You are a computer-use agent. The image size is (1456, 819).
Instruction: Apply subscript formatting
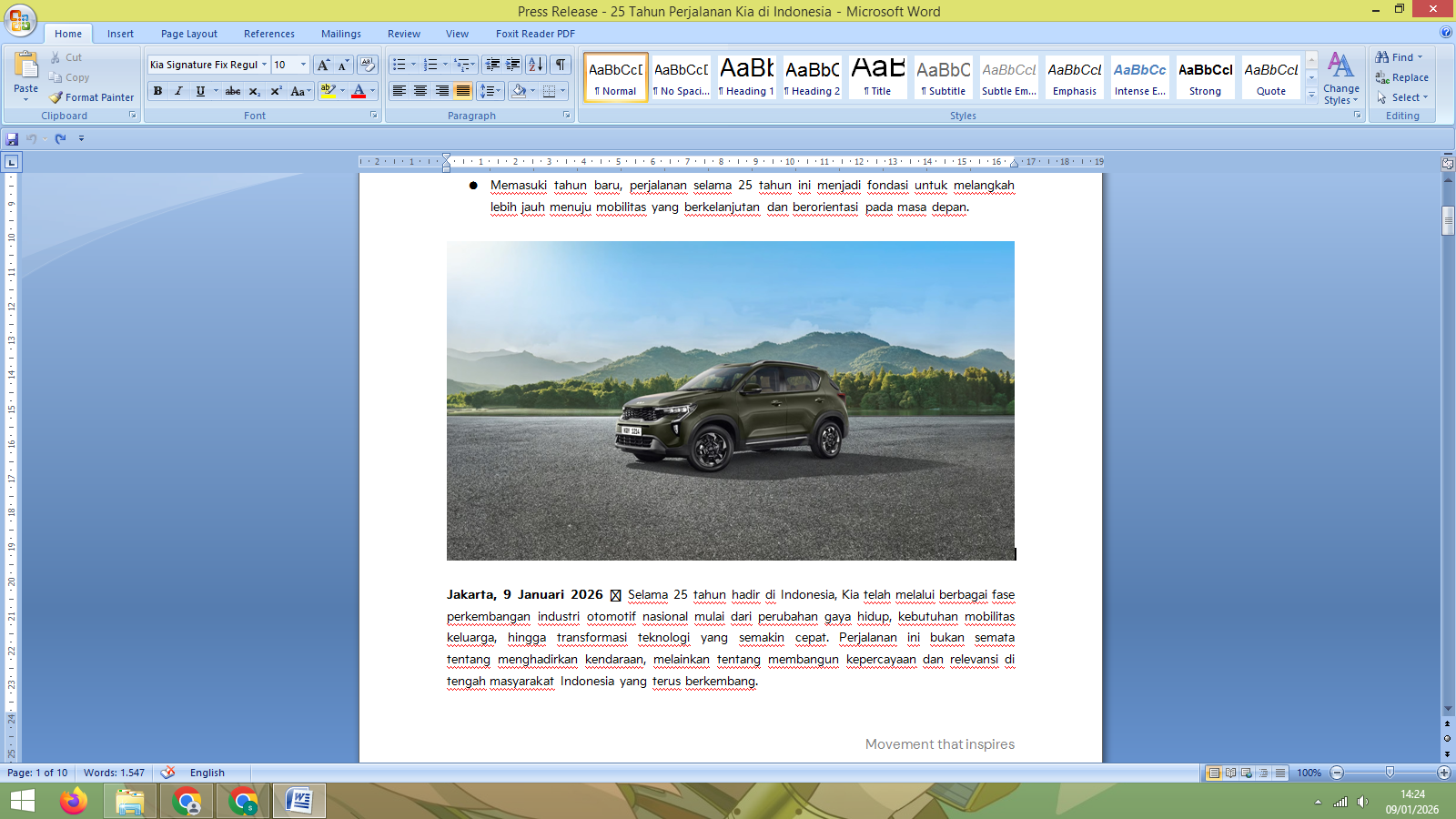(255, 91)
